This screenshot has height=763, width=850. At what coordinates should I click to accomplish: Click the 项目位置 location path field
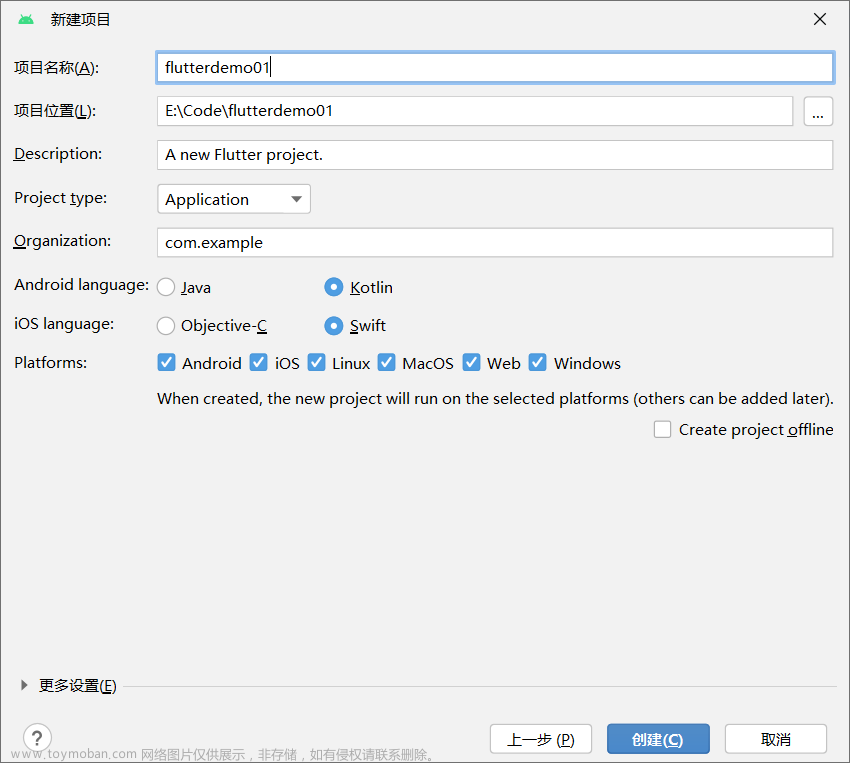click(475, 112)
